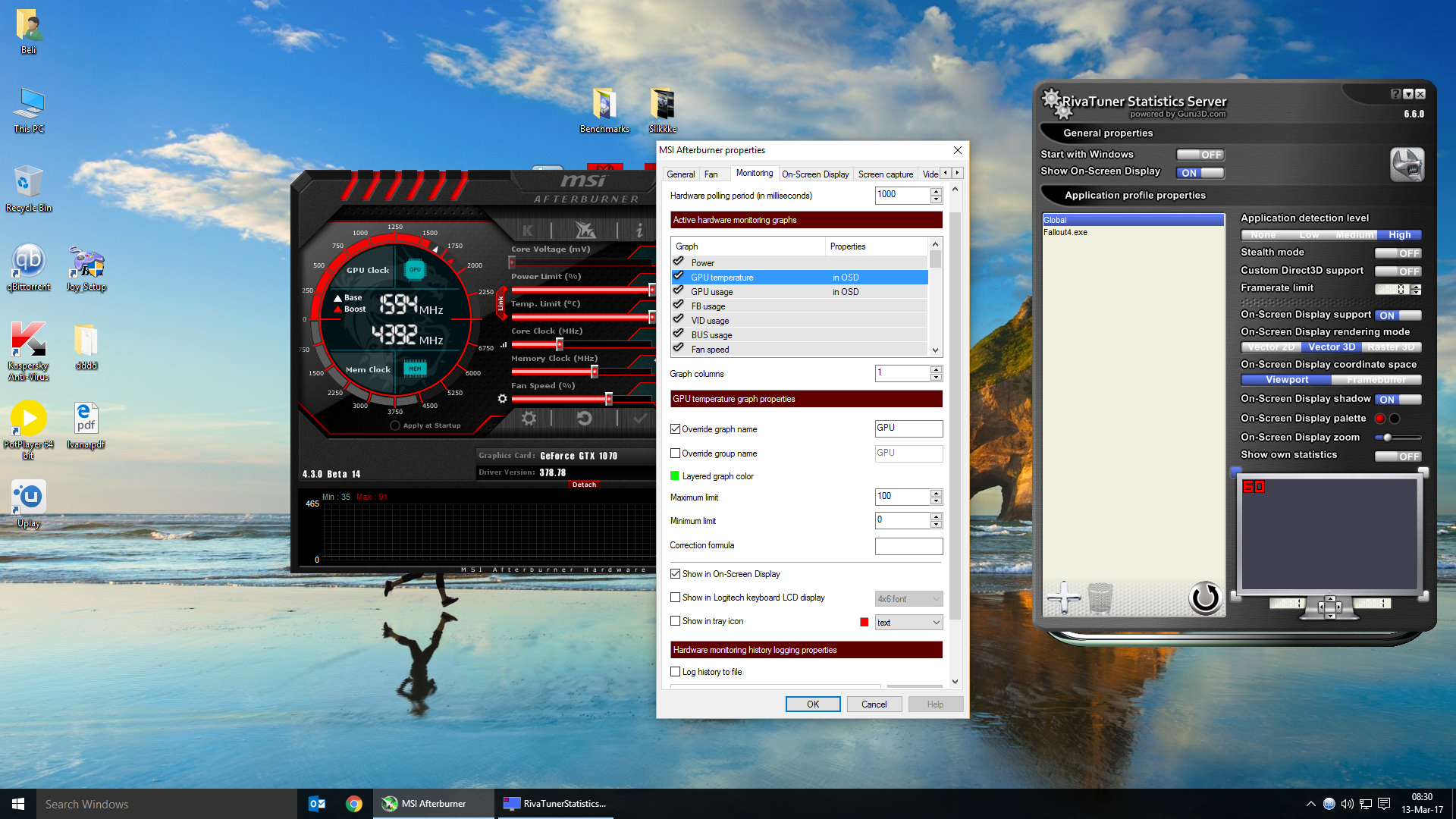Switch to the Screen capture tab

(x=885, y=174)
